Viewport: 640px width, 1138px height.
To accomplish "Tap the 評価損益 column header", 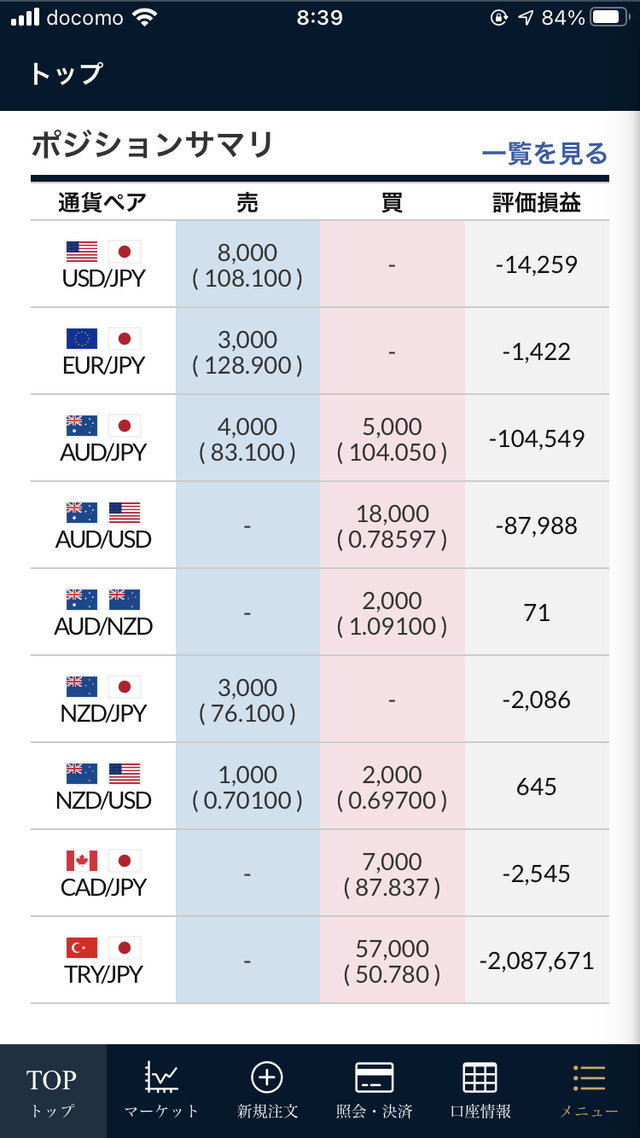I will (537, 203).
